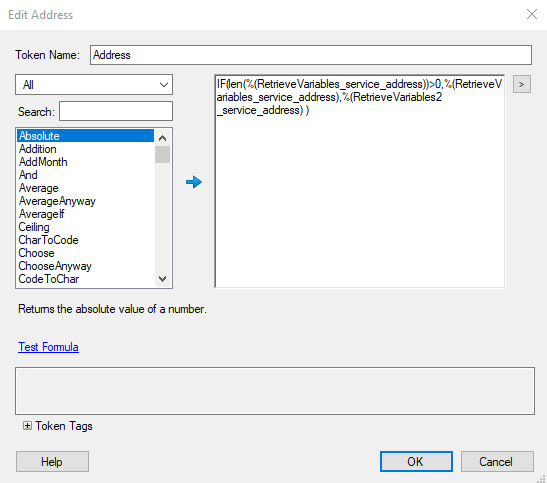The height and width of the screenshot is (483, 547).
Task: Click the Token Name field
Action: (311, 55)
